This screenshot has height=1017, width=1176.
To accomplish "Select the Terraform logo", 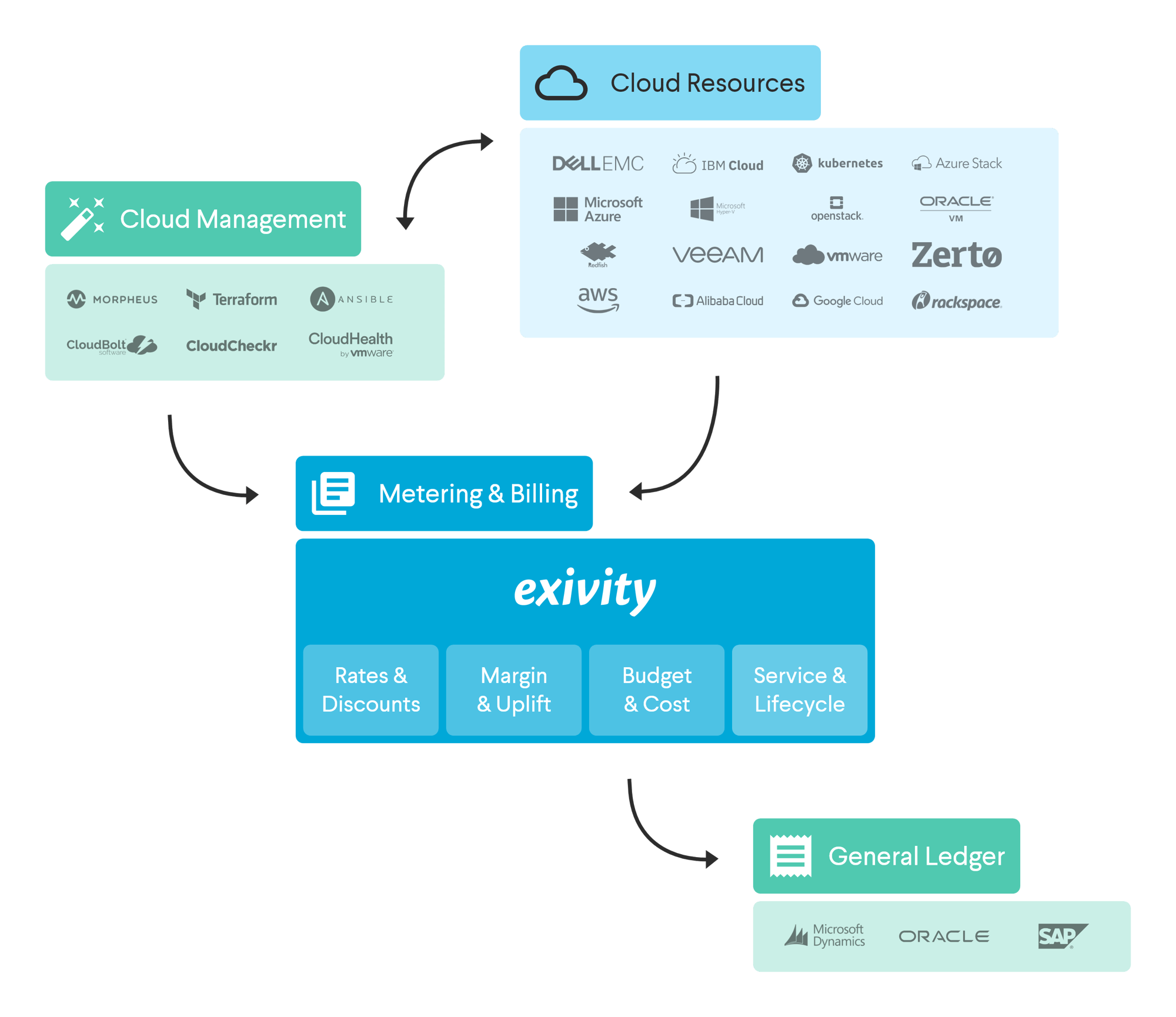I will (231, 299).
